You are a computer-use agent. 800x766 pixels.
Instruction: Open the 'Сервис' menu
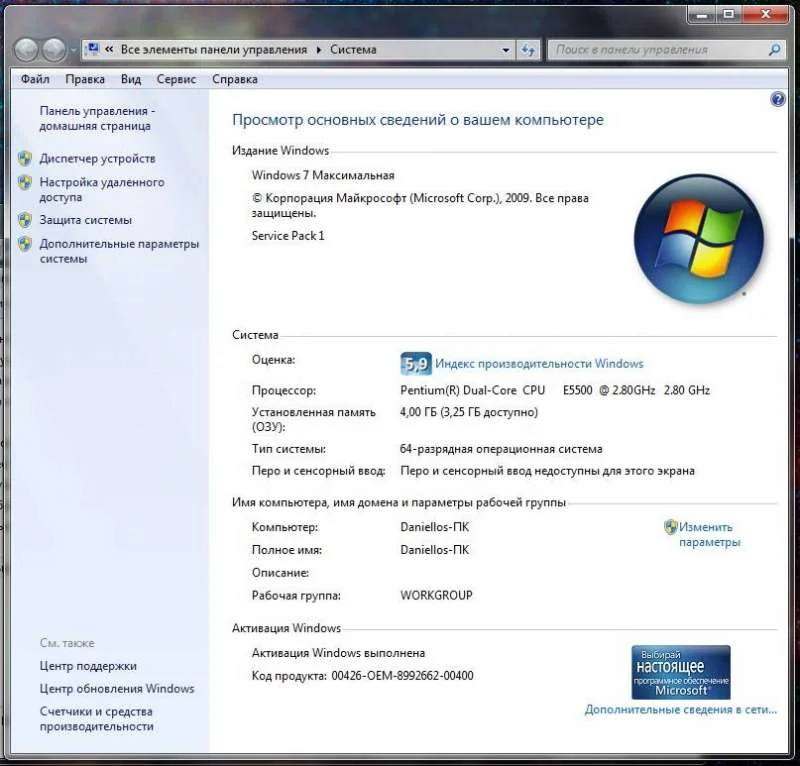point(176,79)
